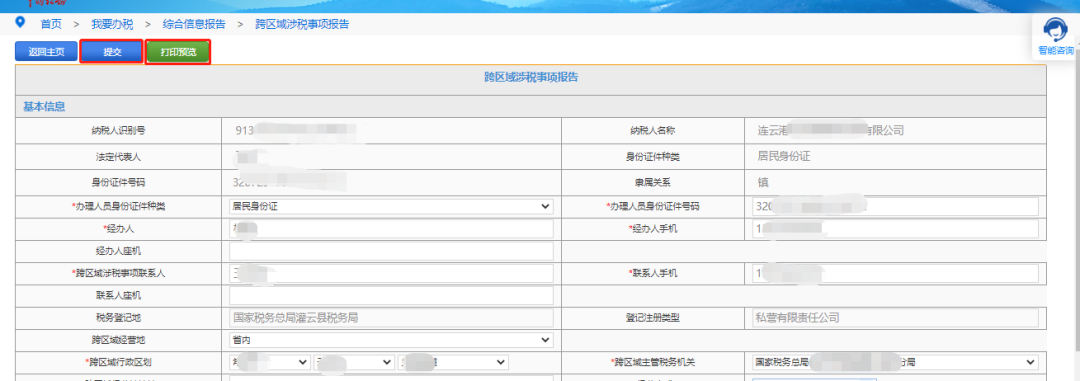The width and height of the screenshot is (1080, 381).
Task: Click the 打印预览 button
Action: (178, 52)
